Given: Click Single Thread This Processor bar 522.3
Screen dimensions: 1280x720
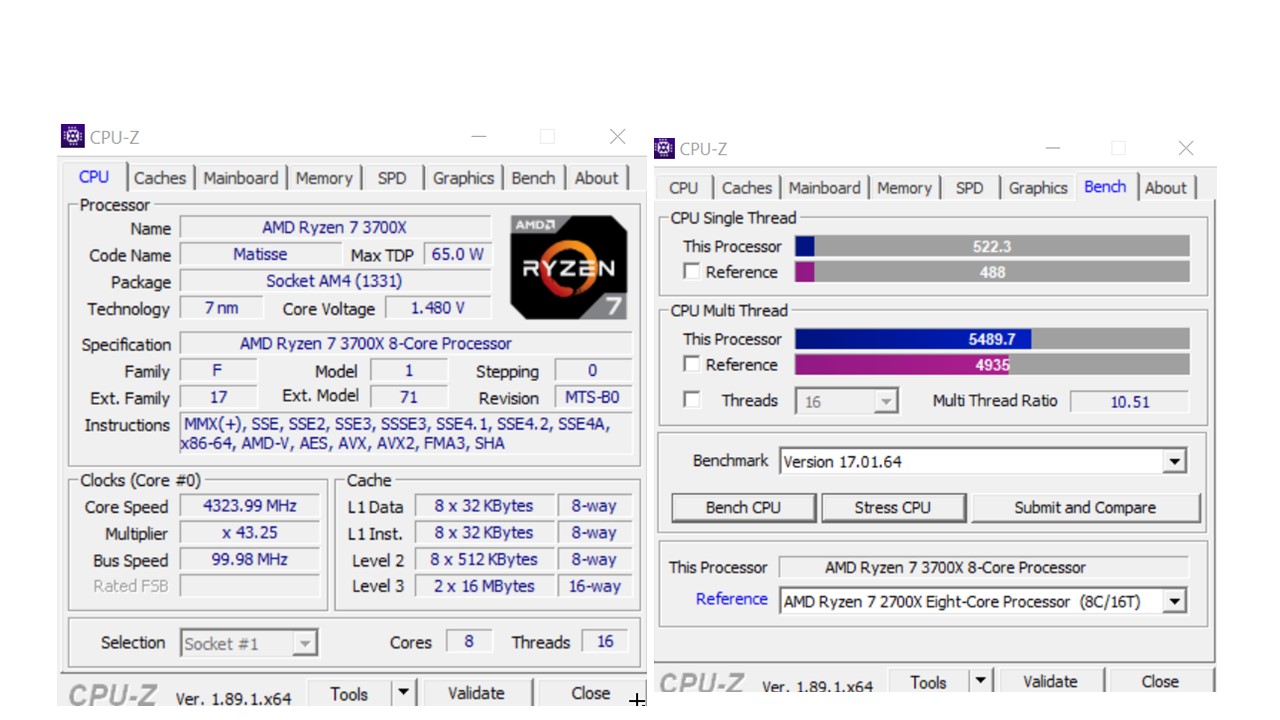Looking at the screenshot, I should click(992, 246).
